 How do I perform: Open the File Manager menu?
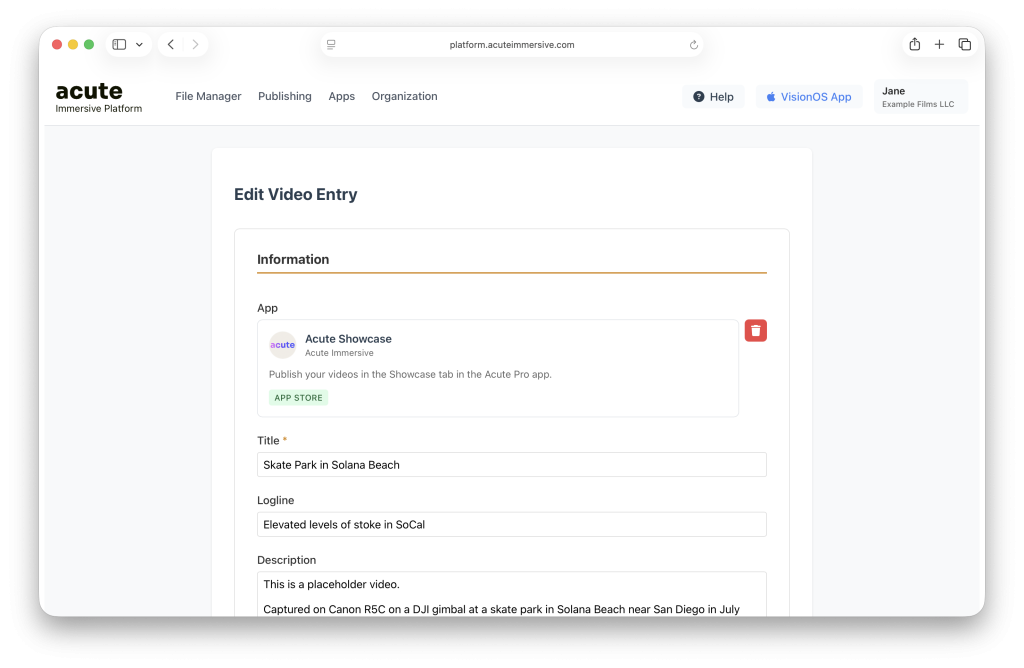[x=208, y=97]
